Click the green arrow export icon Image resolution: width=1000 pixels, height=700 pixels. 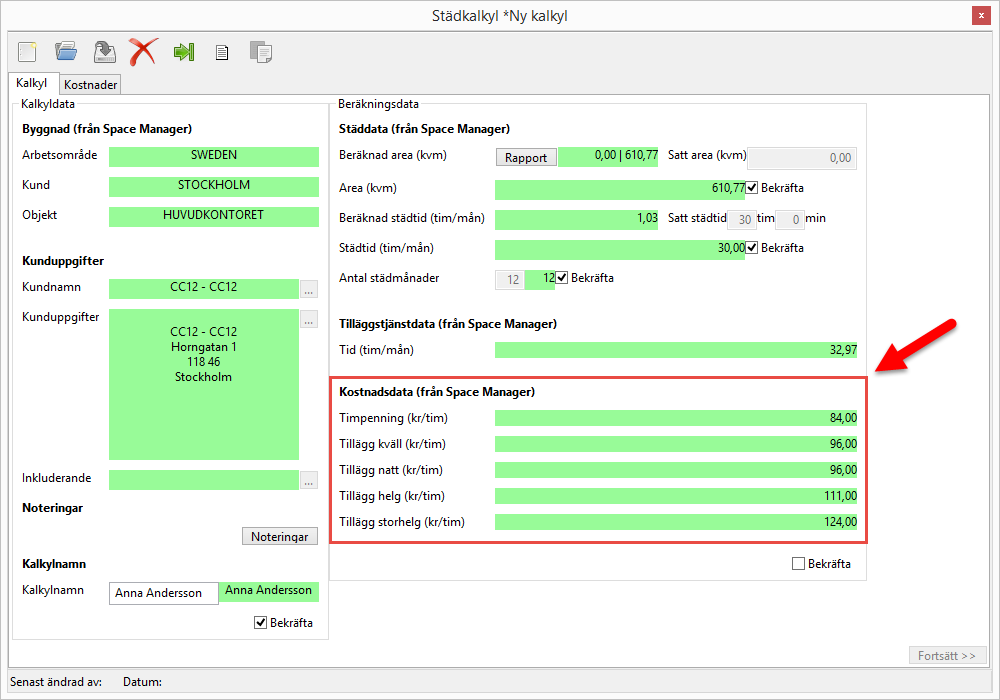(x=184, y=52)
